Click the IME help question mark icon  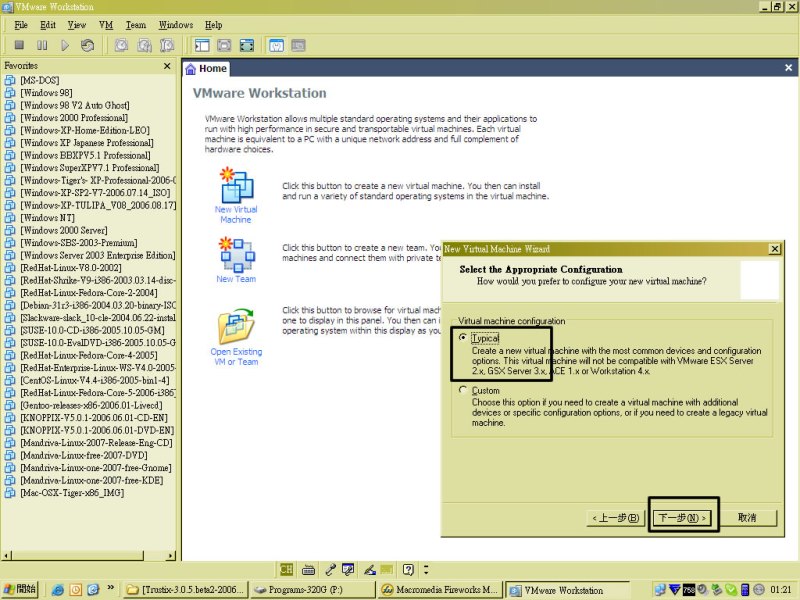tap(408, 569)
